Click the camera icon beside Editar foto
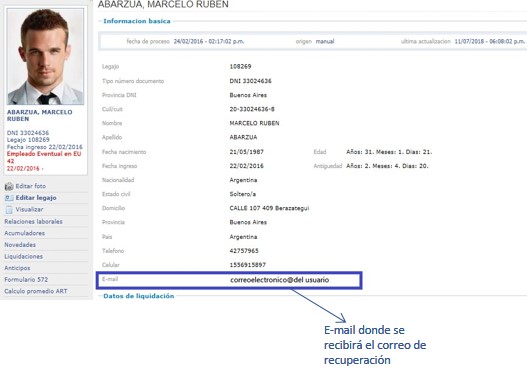The width and height of the screenshot is (527, 375). (x=9, y=186)
